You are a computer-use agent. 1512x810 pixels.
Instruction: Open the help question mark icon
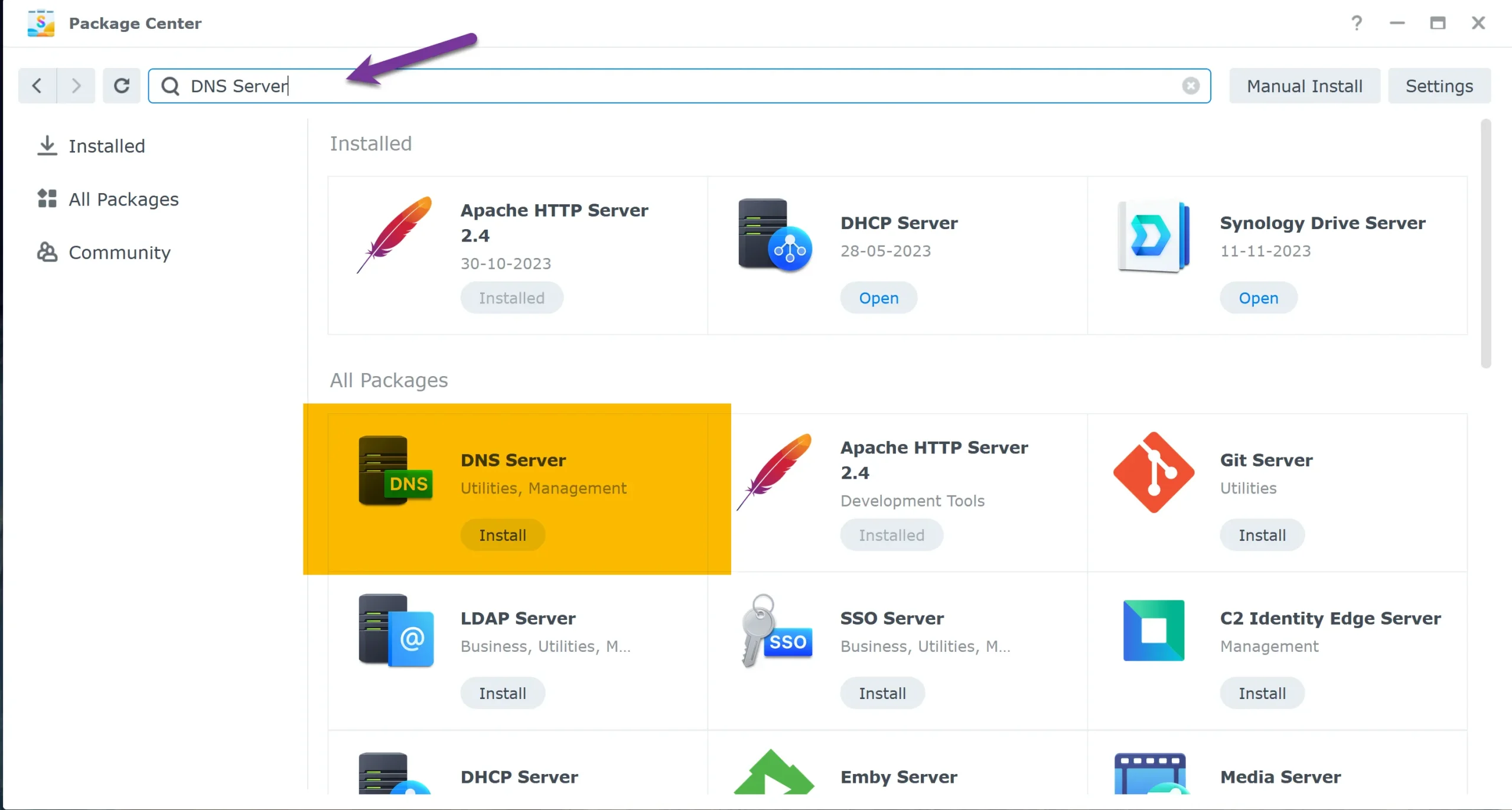1356,23
